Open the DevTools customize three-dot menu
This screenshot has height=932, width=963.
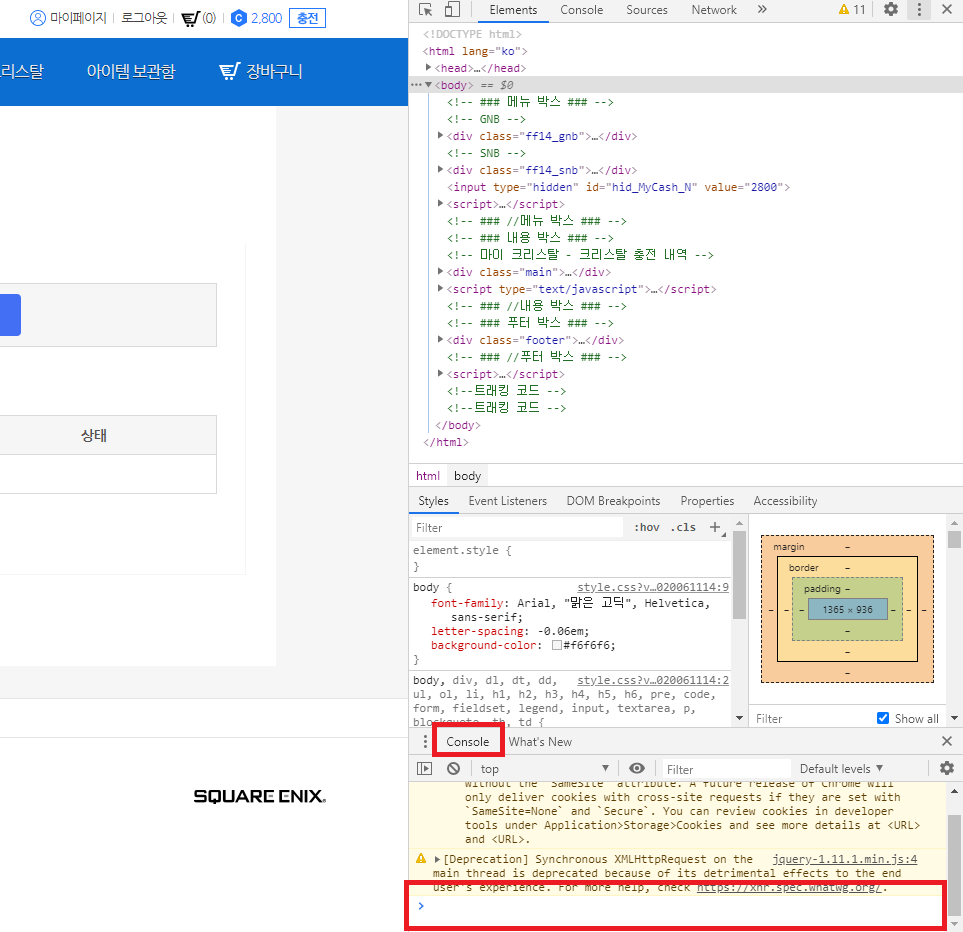(919, 9)
